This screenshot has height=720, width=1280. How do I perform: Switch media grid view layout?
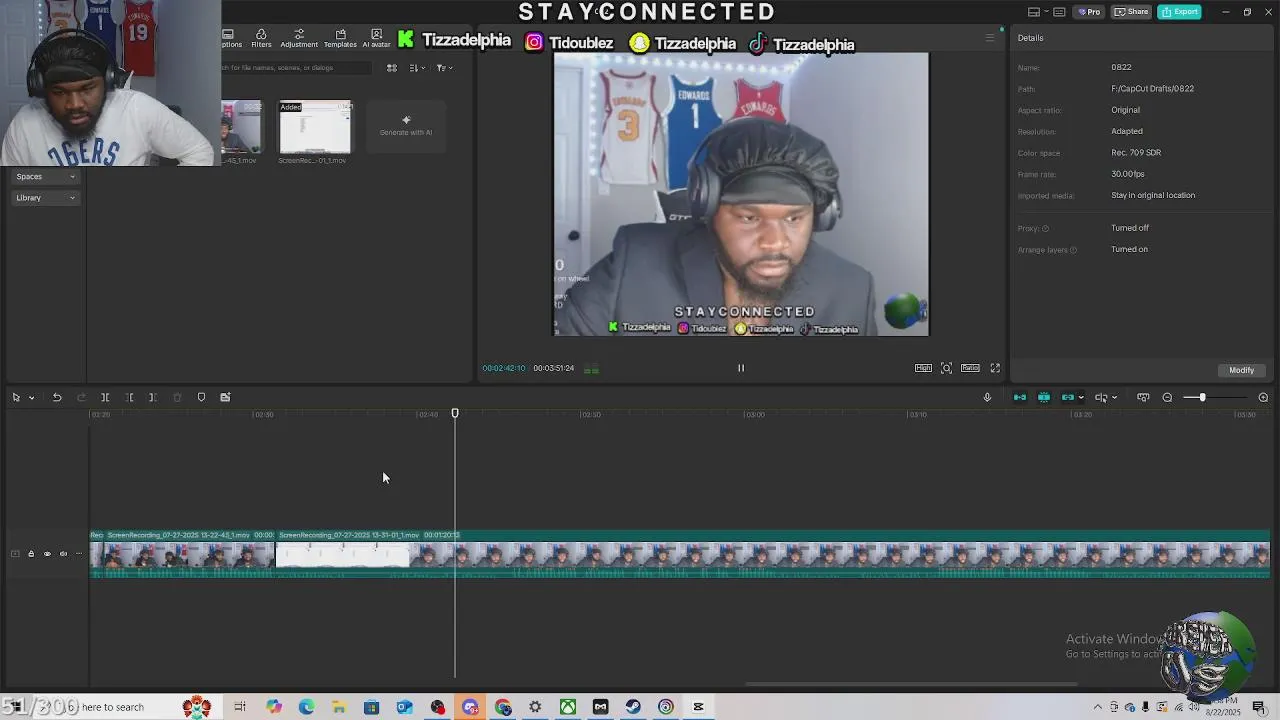pyautogui.click(x=392, y=68)
